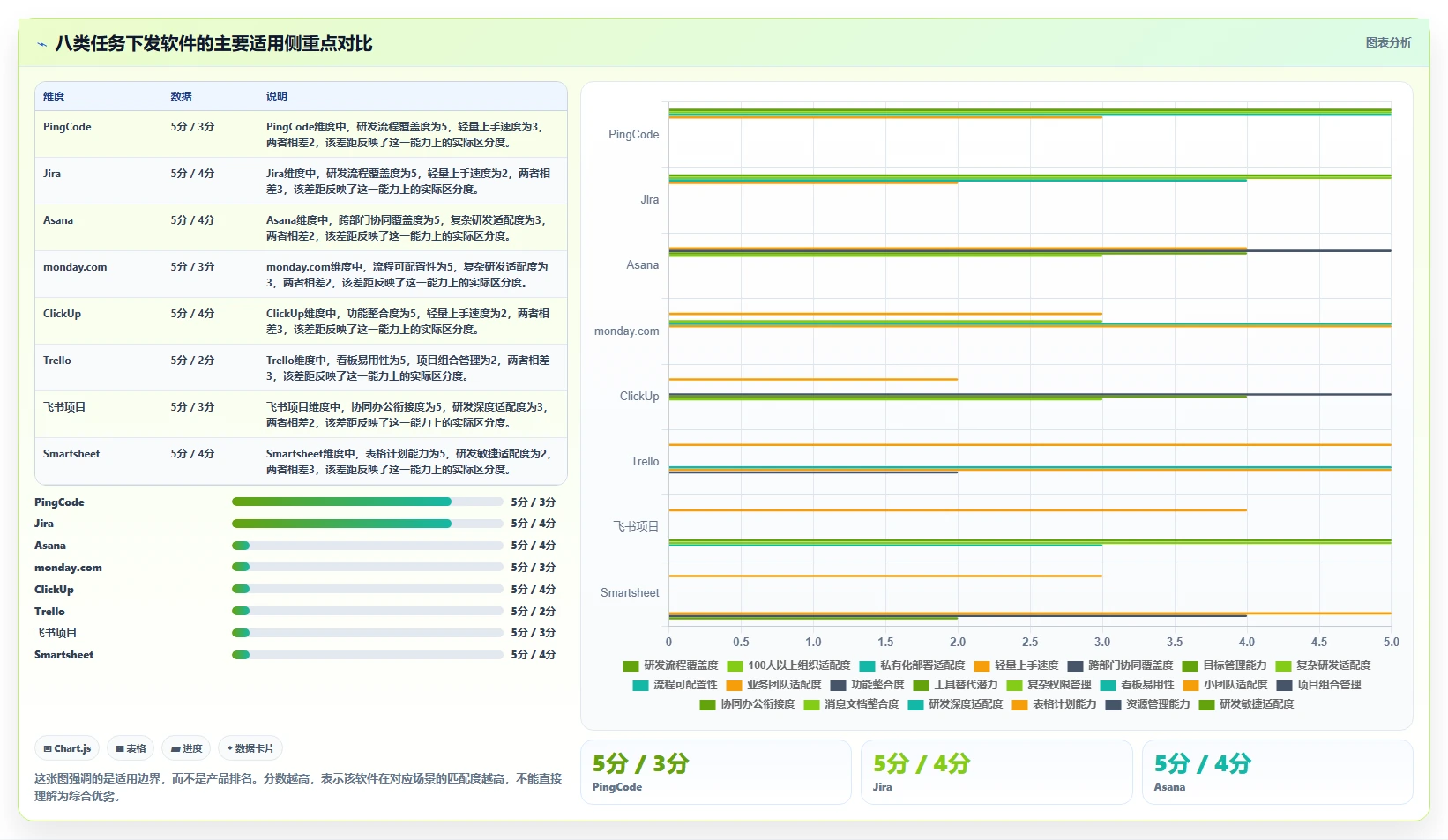Click the 飞书项目 label on chart axis
The width and height of the screenshot is (1448, 840).
point(636,527)
